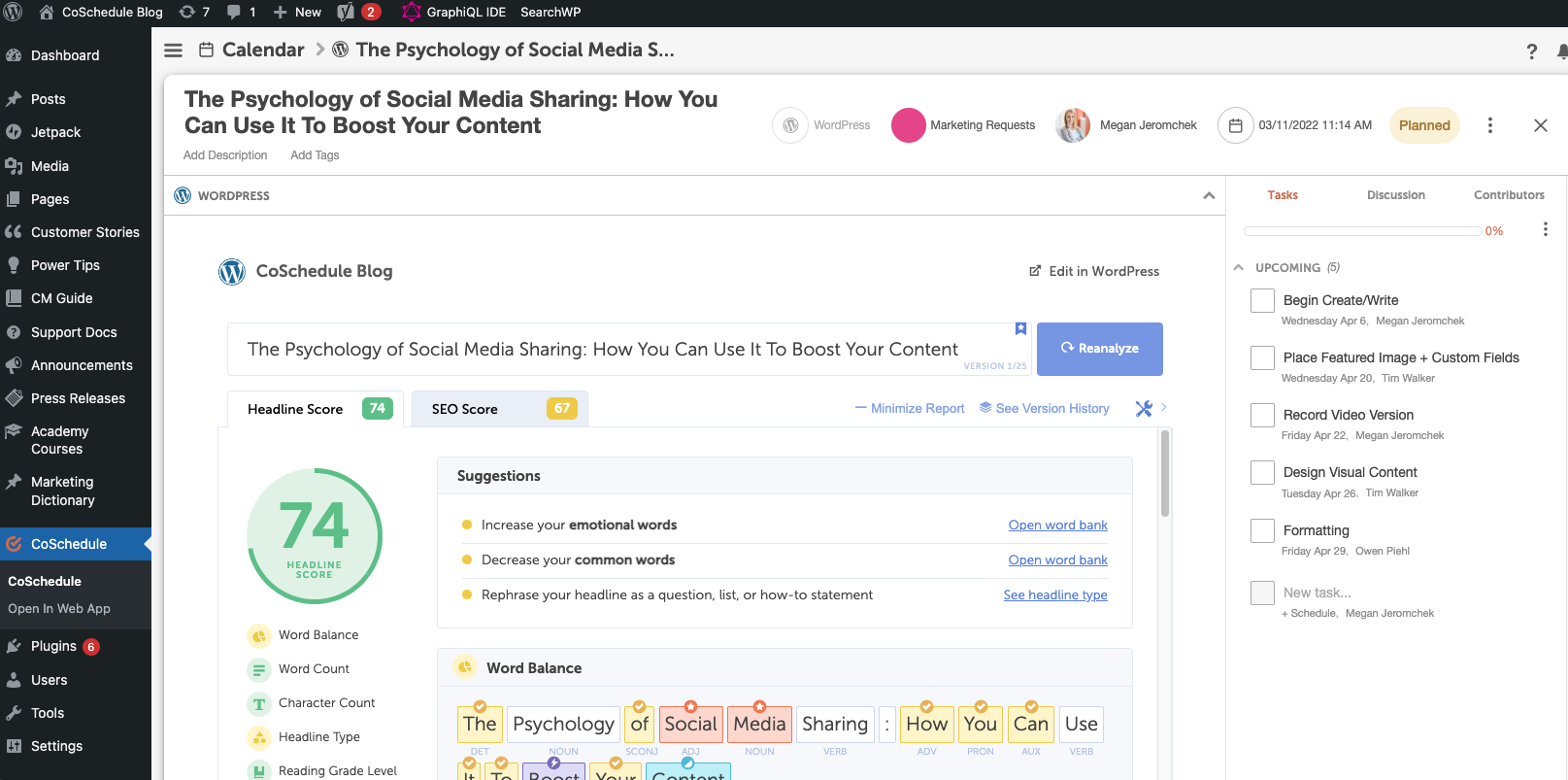Open the project three-dot options menu
Screen dimensions: 1568x780
1490,125
